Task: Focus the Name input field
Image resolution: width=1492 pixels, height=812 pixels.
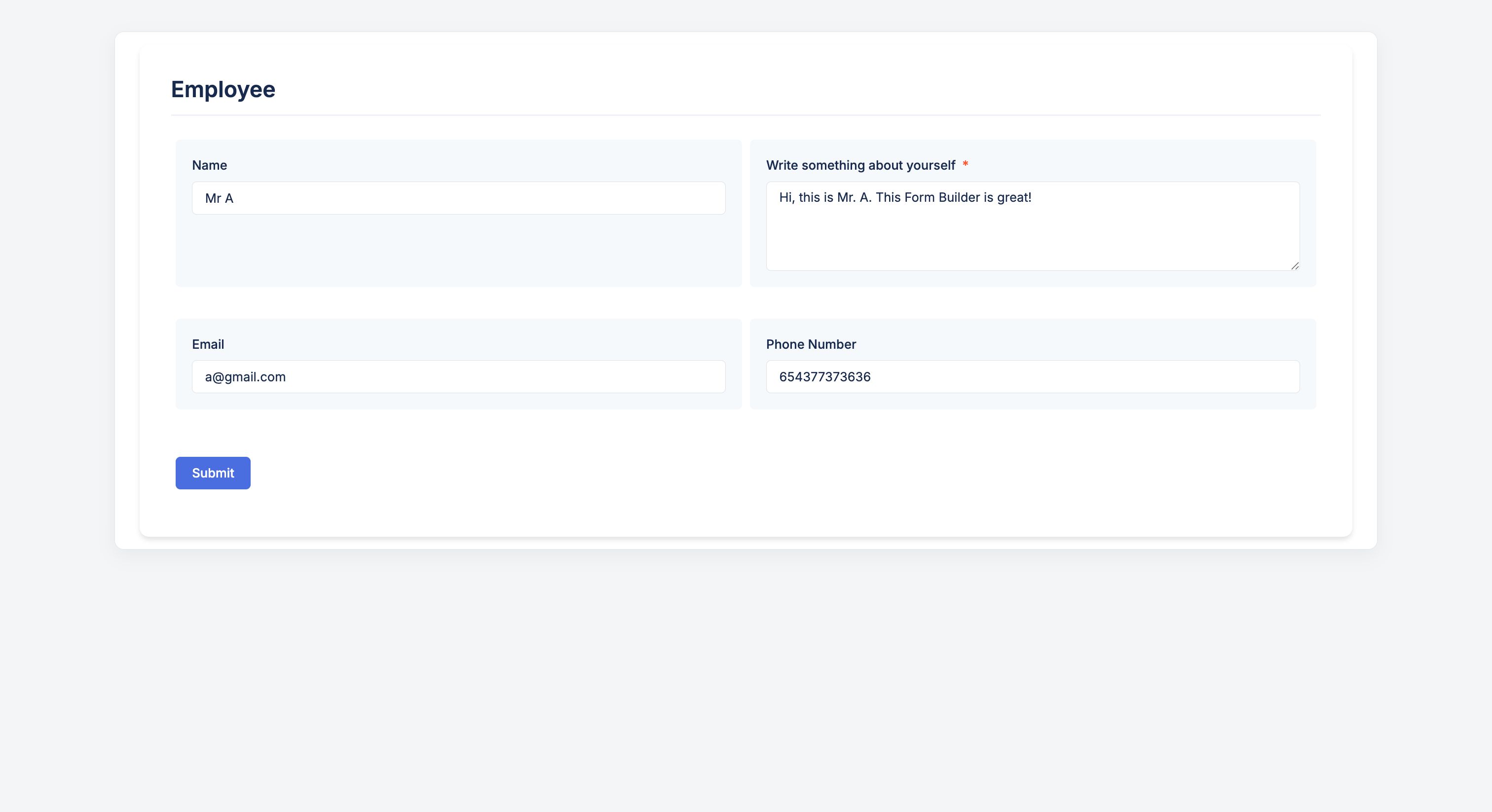Action: coord(458,198)
